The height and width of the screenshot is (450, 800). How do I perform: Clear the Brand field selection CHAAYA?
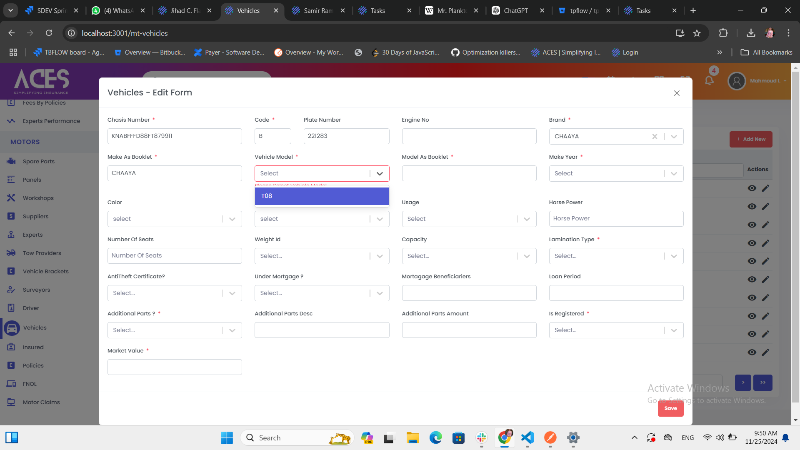tap(654, 137)
